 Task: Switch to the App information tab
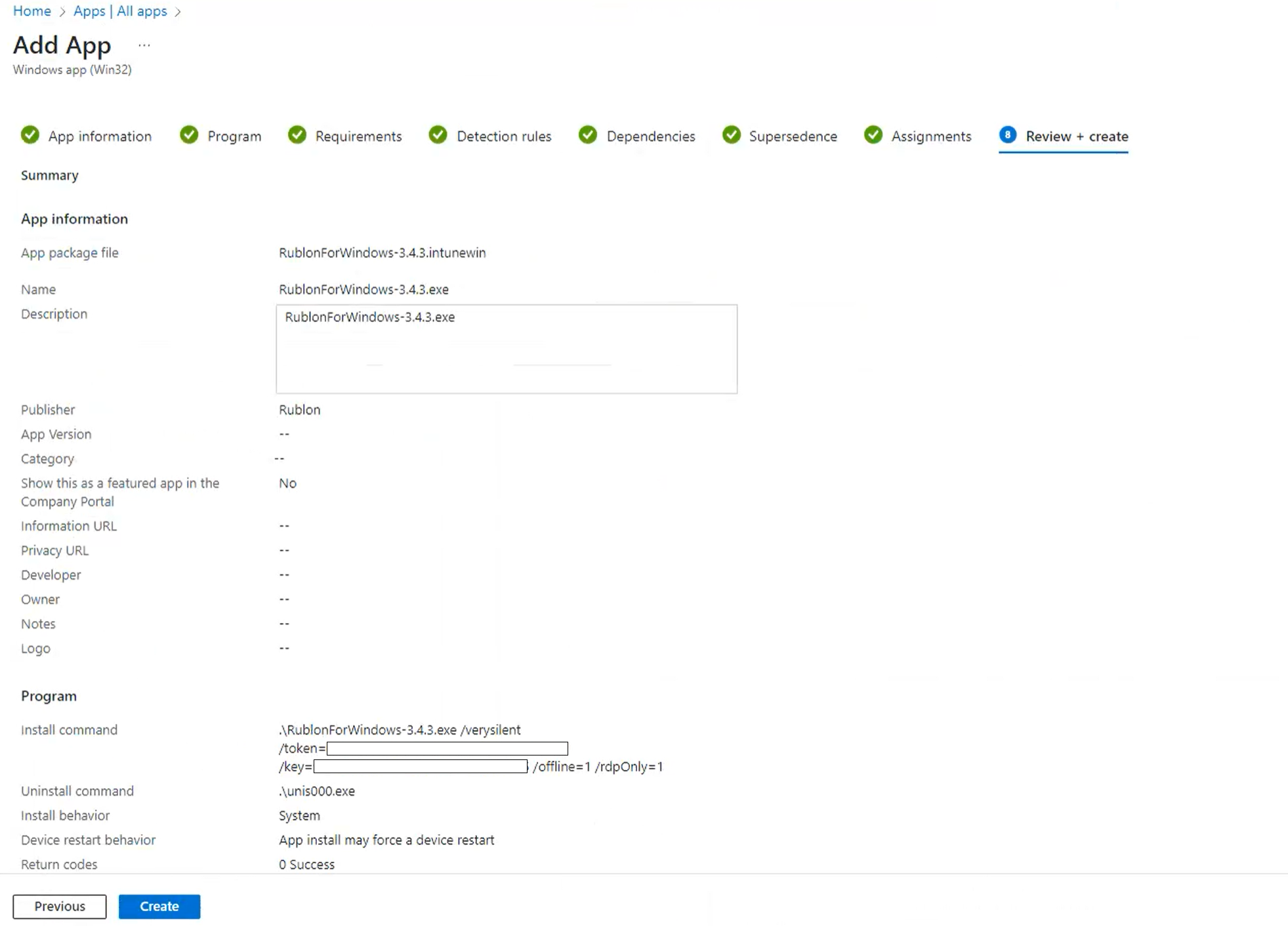click(100, 136)
